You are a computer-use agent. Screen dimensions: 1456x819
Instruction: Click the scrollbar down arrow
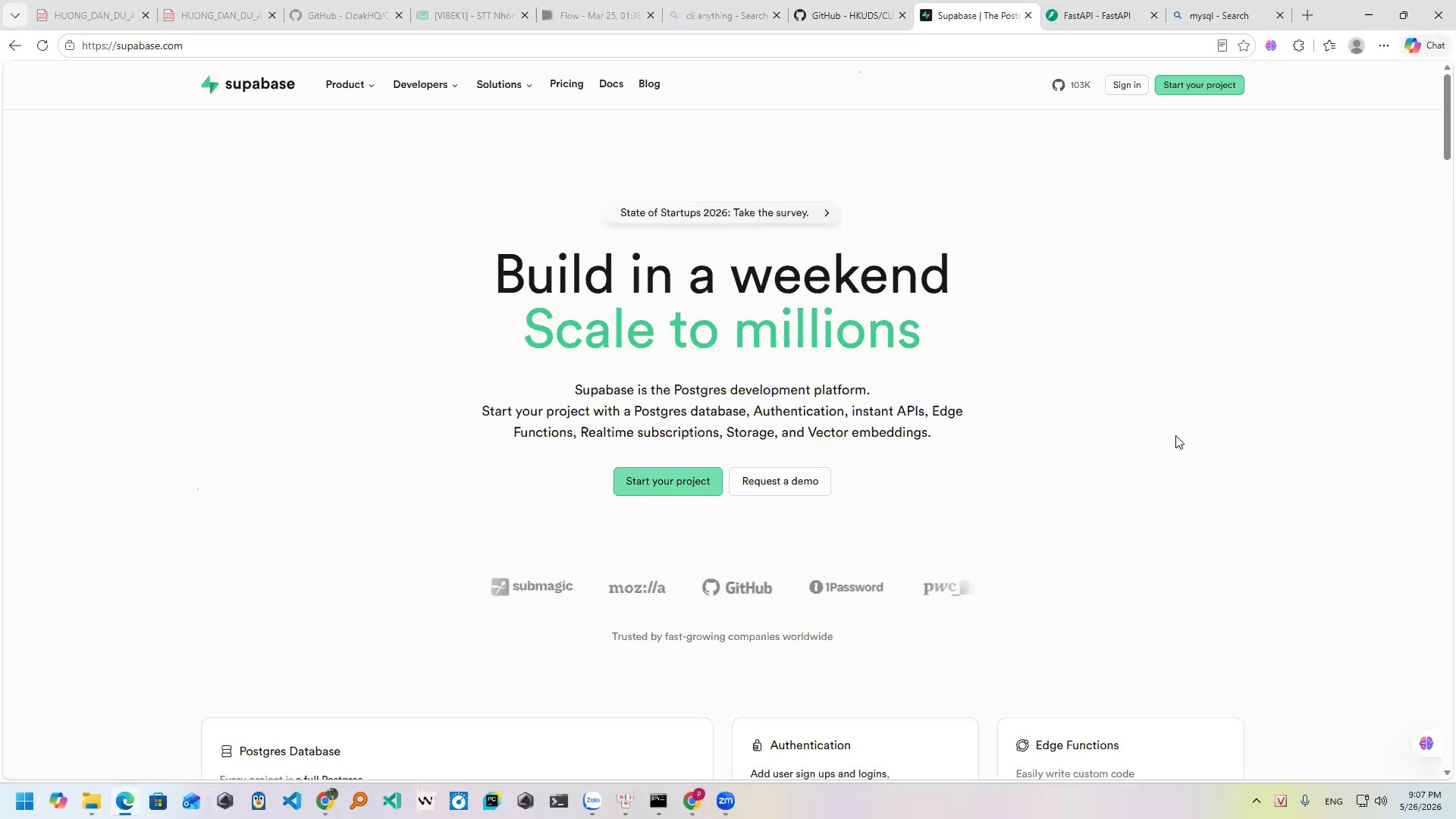(x=1447, y=773)
